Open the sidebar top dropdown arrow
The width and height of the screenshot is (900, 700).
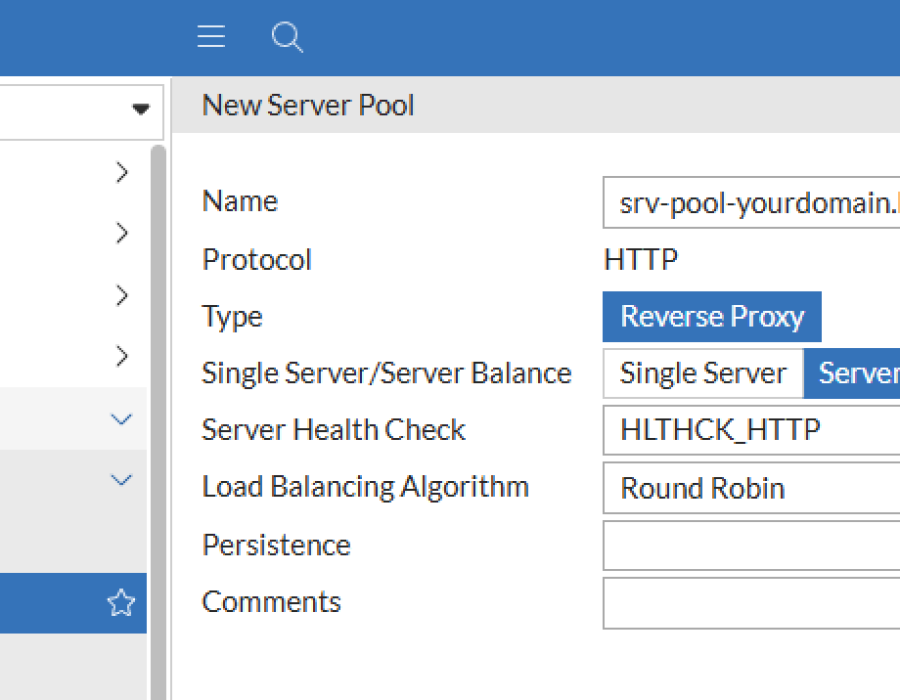click(141, 108)
